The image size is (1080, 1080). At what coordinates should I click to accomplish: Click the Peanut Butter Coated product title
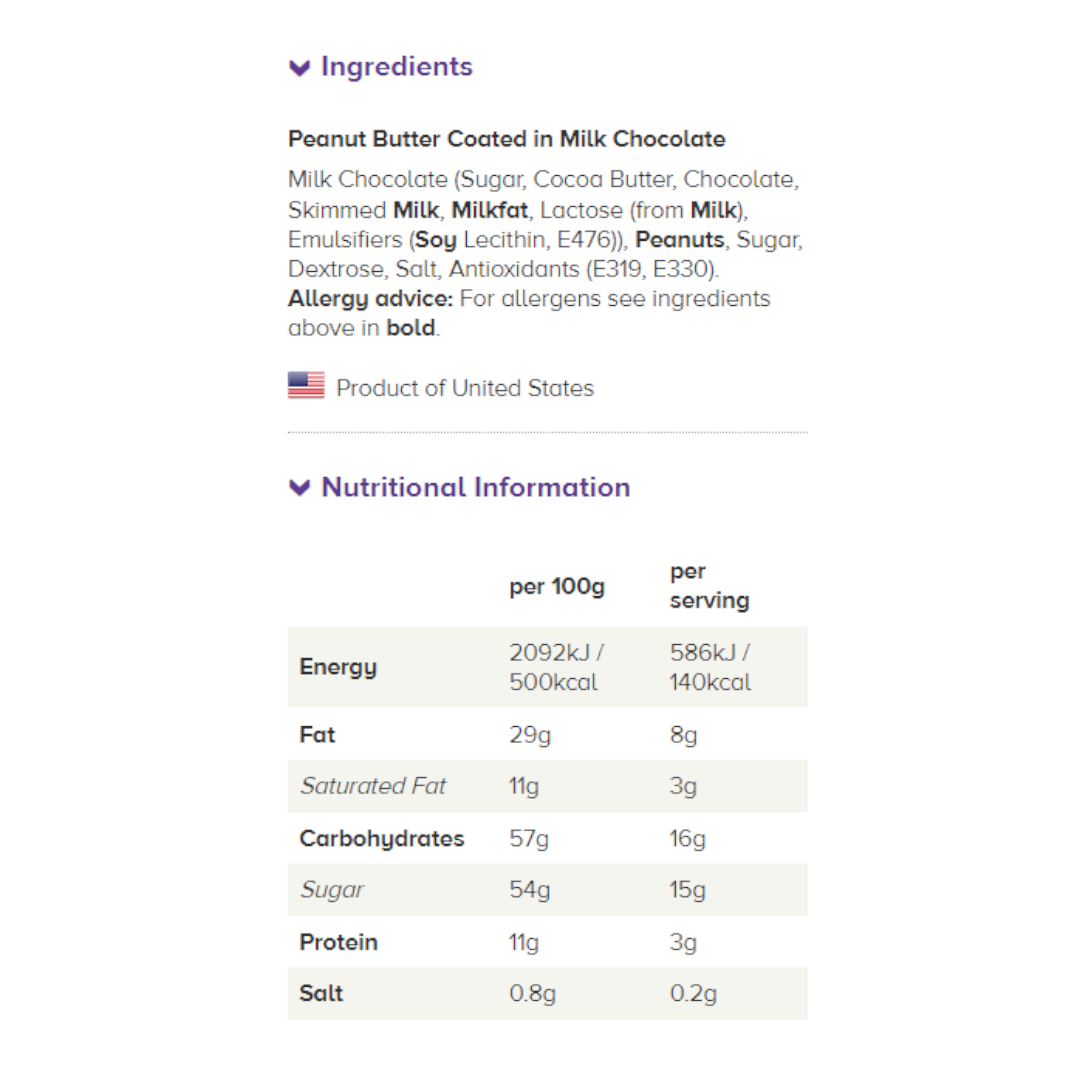pyautogui.click(x=507, y=139)
